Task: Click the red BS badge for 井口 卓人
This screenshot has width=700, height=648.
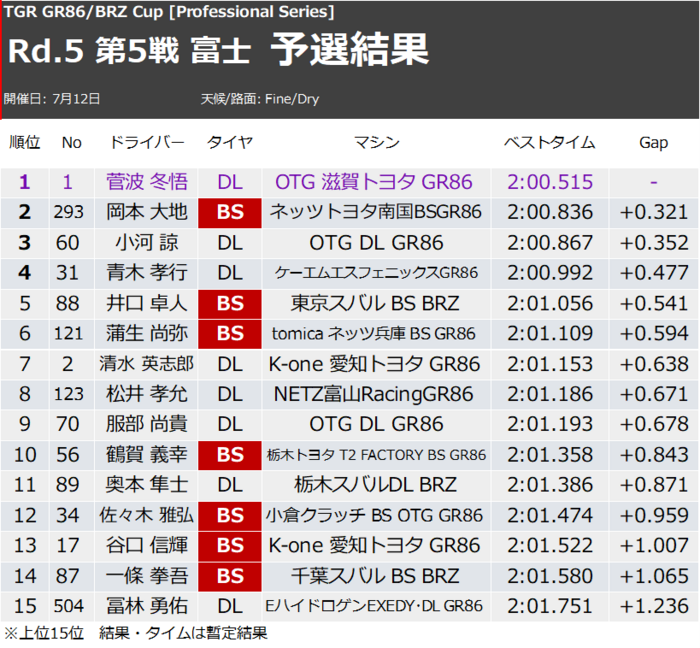Action: pos(230,304)
